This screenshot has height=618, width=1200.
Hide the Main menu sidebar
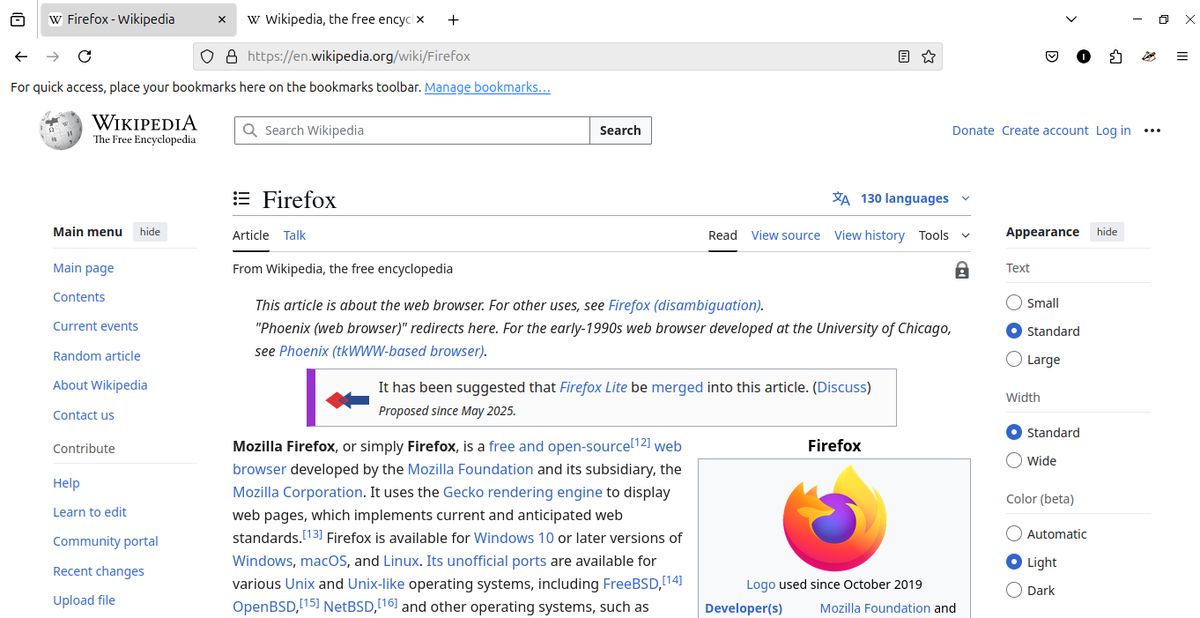click(150, 232)
